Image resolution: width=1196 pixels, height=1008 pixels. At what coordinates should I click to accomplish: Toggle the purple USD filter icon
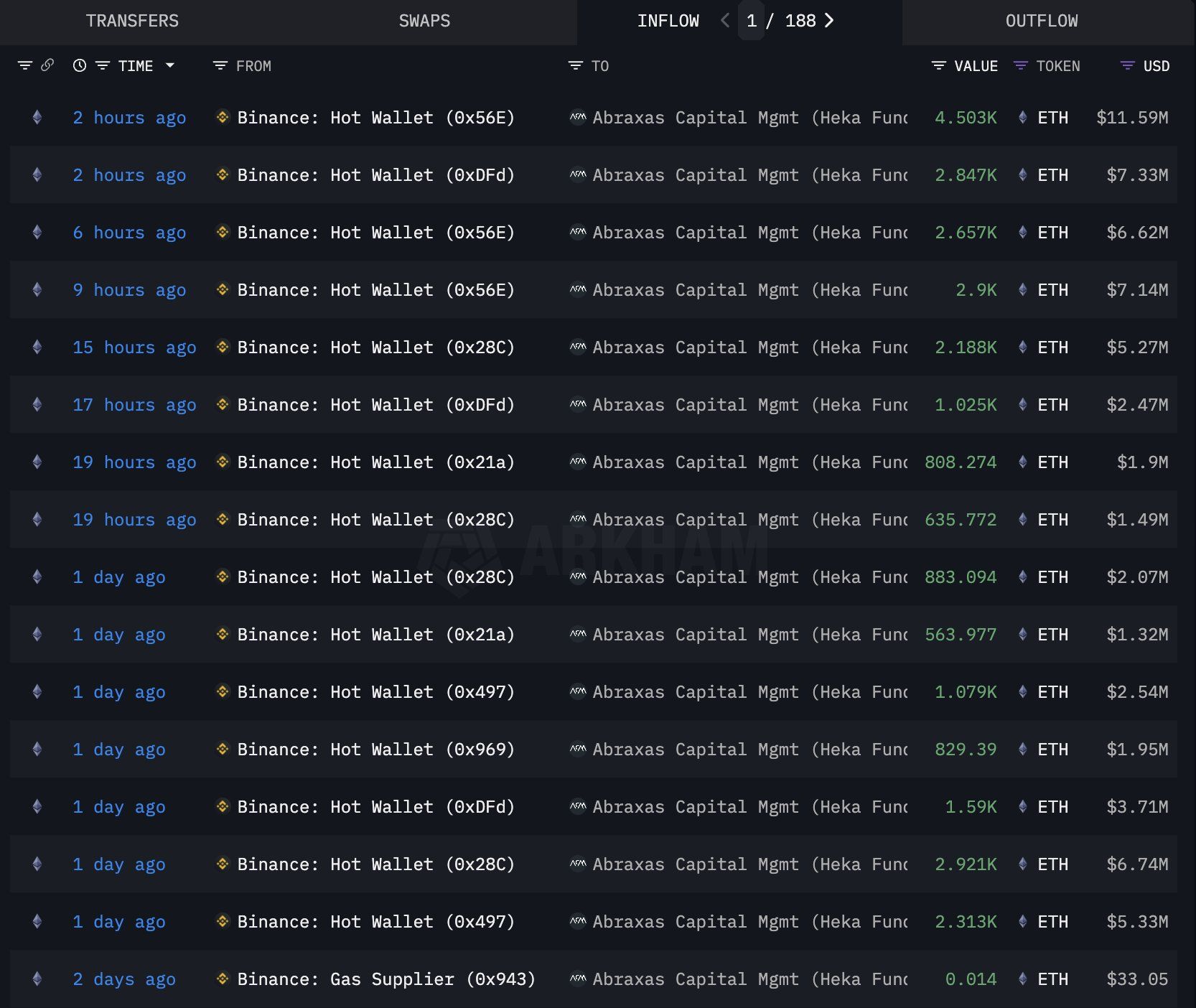pos(1127,66)
